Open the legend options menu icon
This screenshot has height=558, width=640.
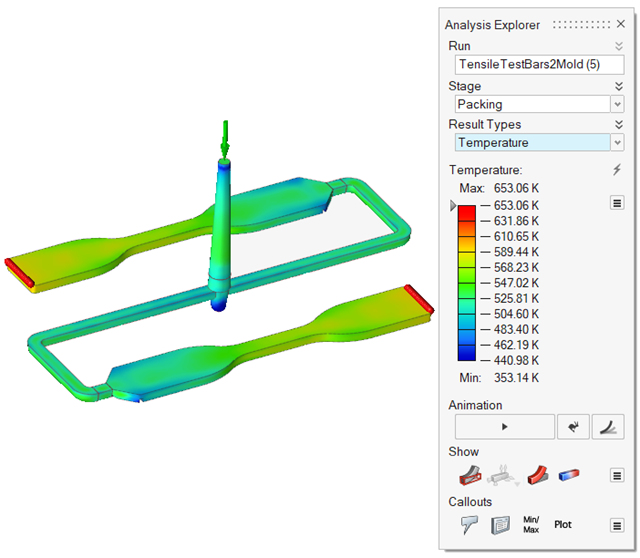coord(617,203)
